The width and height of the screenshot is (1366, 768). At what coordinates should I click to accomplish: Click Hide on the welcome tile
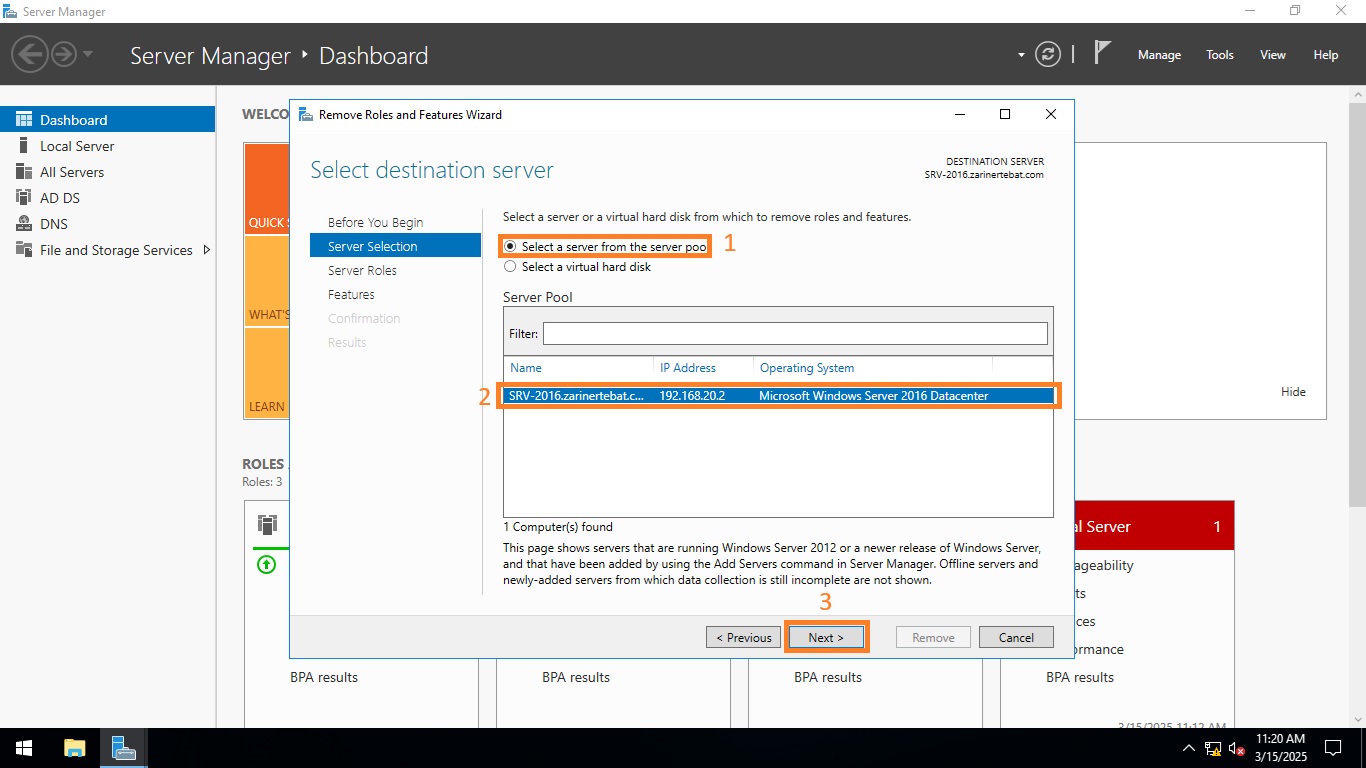point(1293,392)
